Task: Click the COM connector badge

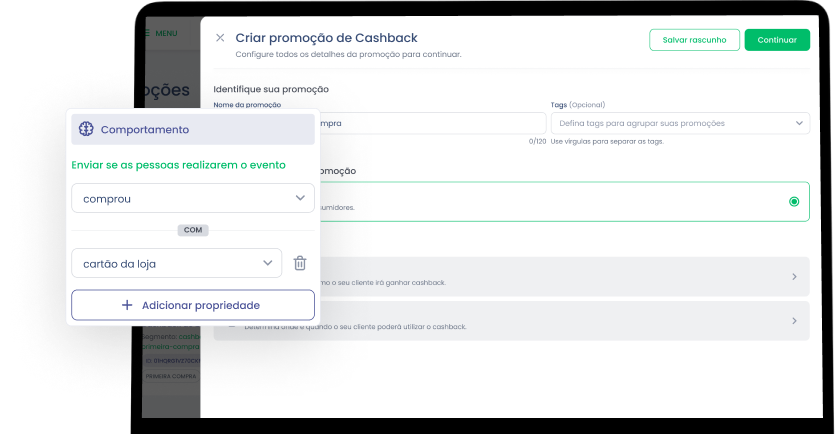Action: point(193,230)
